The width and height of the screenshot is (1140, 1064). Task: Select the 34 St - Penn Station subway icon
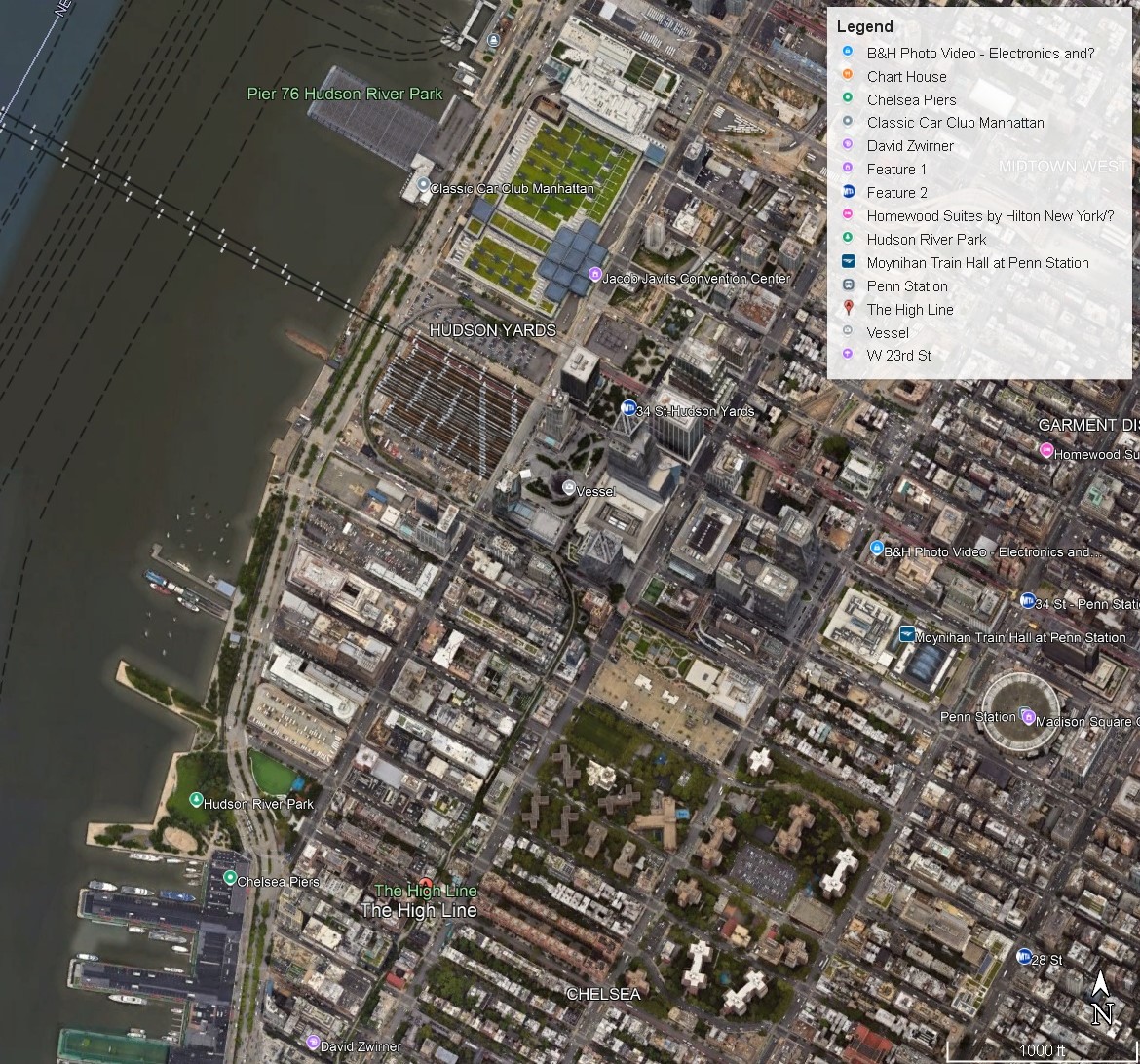(x=1027, y=601)
